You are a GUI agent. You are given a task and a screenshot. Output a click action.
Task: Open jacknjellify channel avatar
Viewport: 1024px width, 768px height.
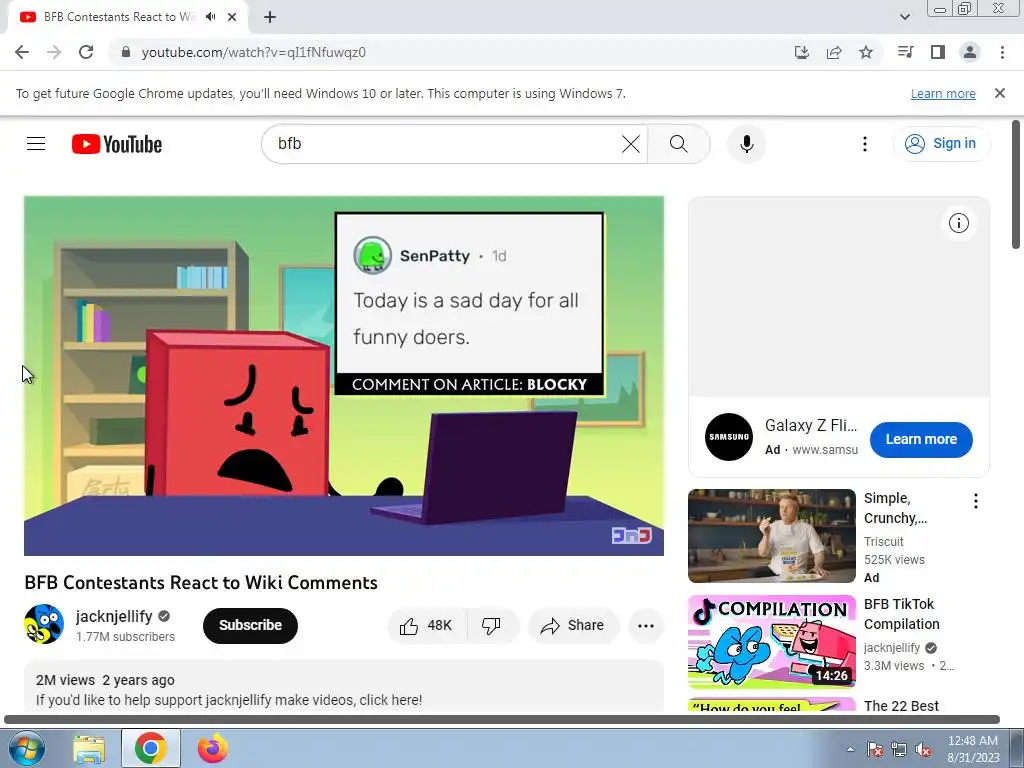(44, 624)
